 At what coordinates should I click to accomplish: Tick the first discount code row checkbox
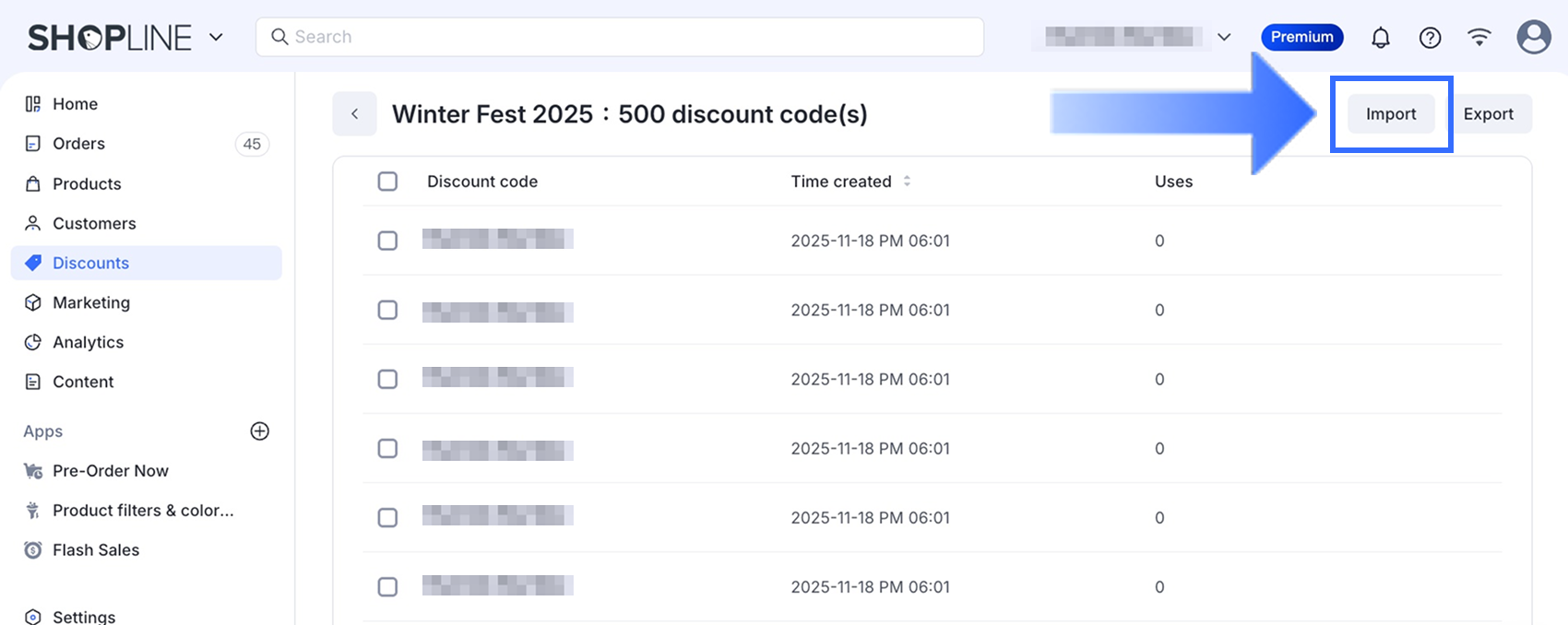click(387, 241)
